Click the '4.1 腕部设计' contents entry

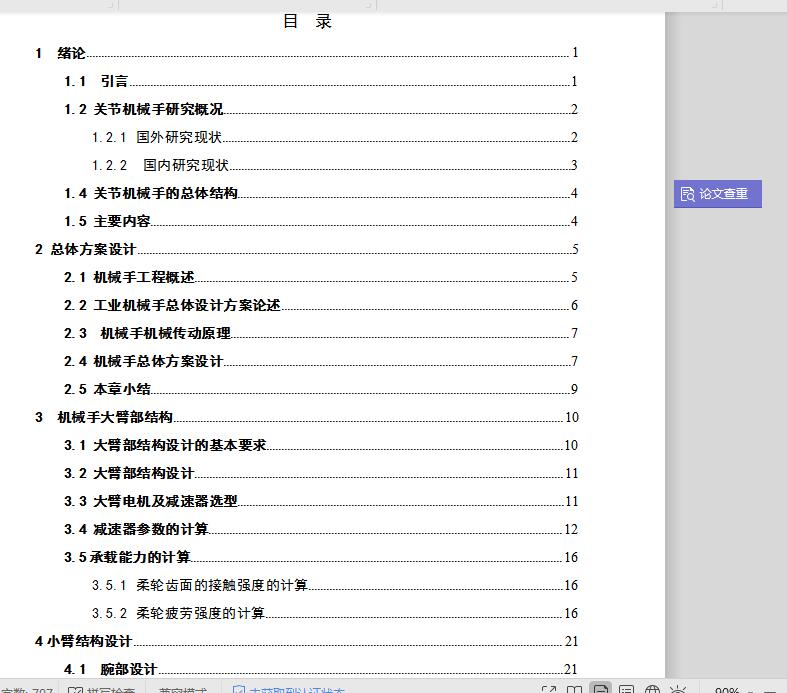pos(321,669)
